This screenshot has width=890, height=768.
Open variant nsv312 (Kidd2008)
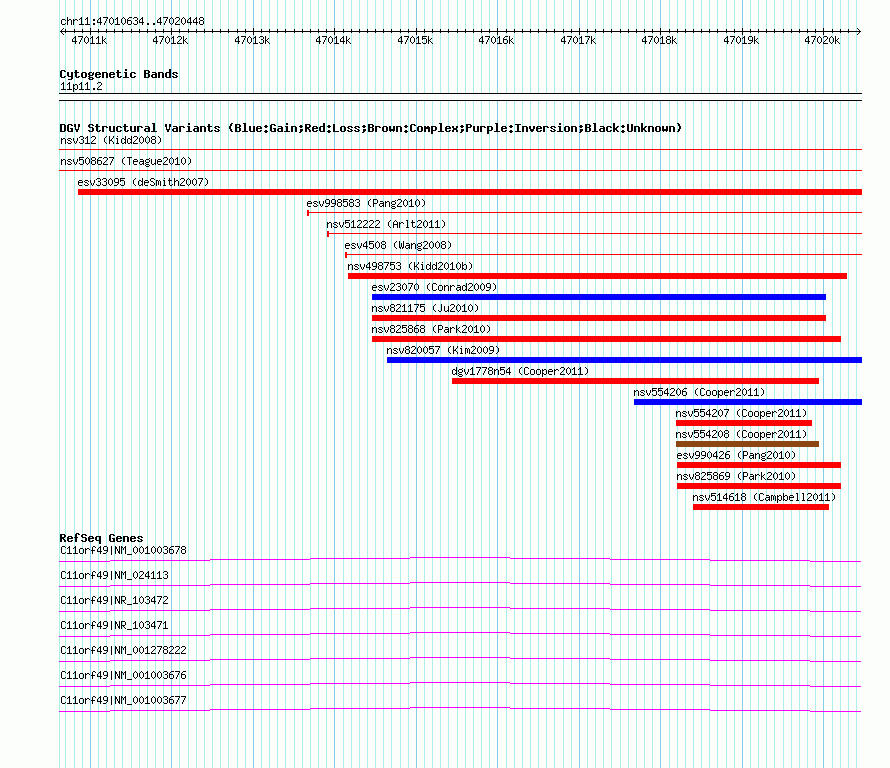(111, 140)
